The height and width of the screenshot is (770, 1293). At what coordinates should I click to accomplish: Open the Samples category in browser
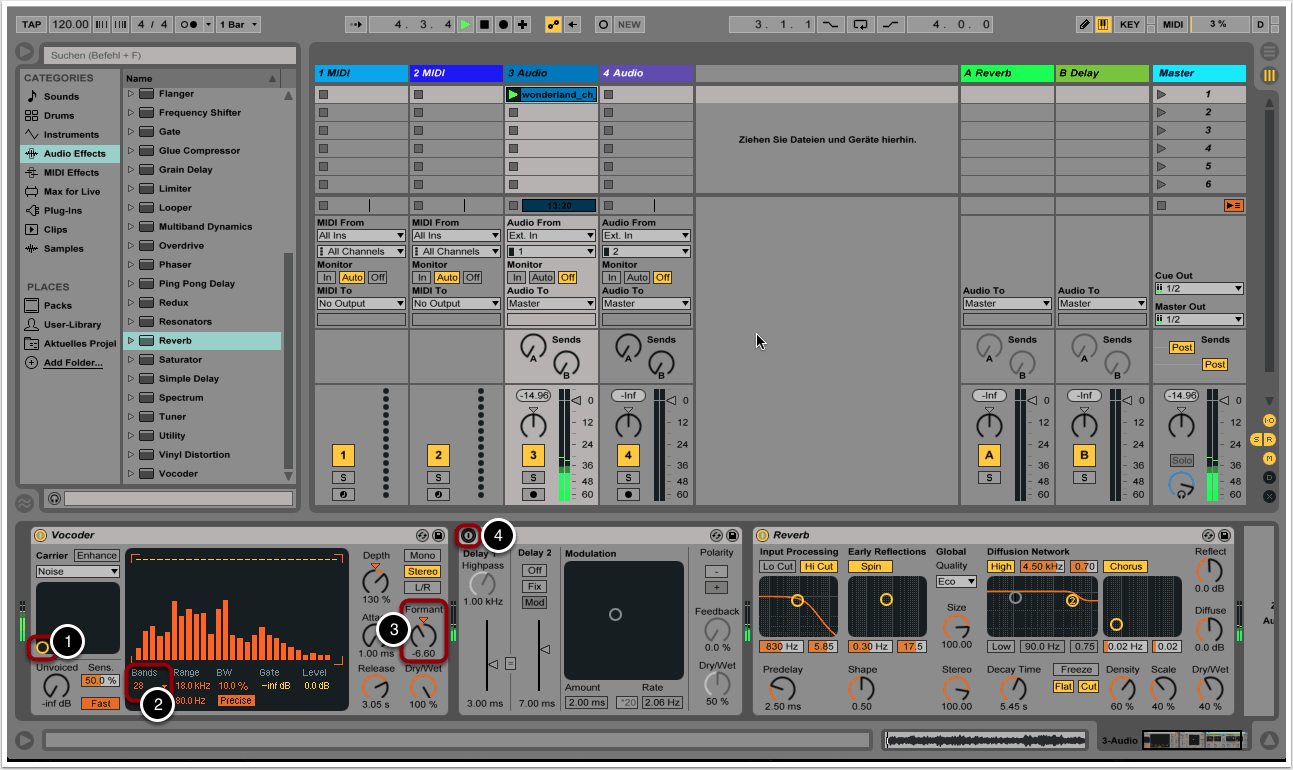tap(63, 249)
